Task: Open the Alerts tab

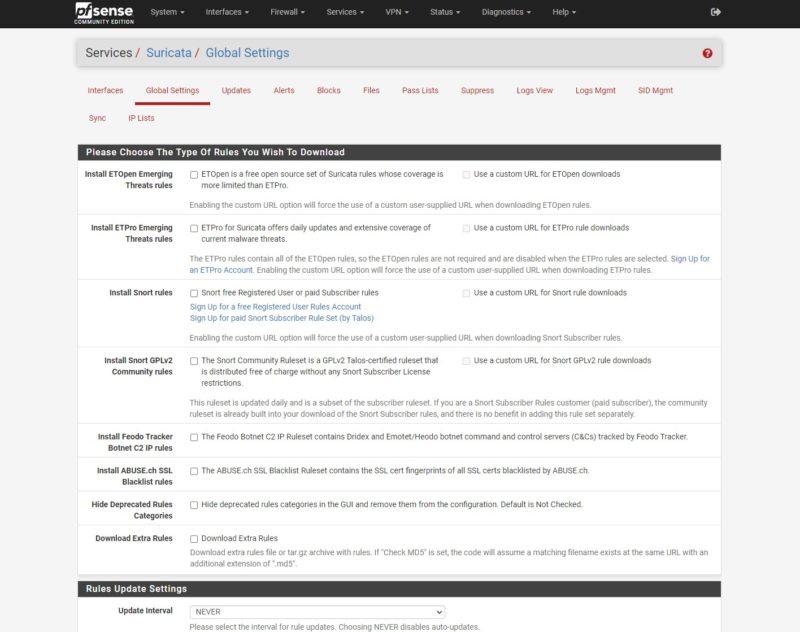Action: pos(284,90)
